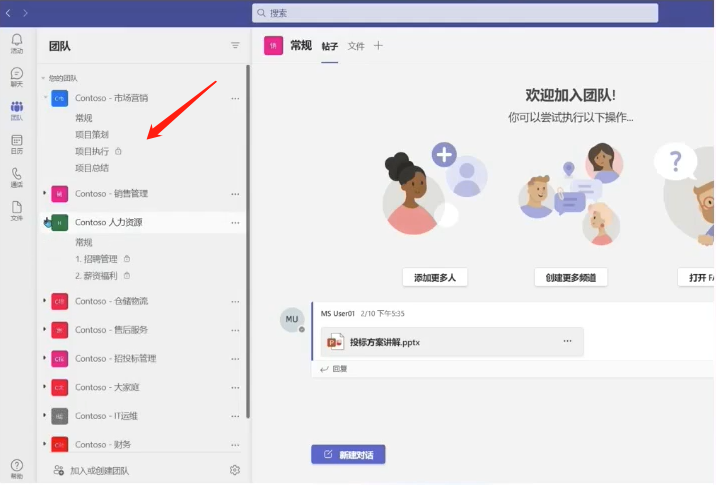Open the Files icon in sidebar
The image size is (716, 485).
click(16, 211)
